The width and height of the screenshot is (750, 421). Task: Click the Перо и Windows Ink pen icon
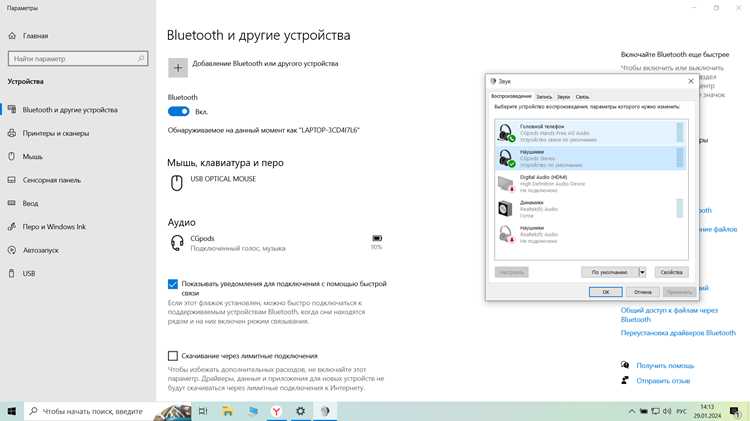point(12,227)
